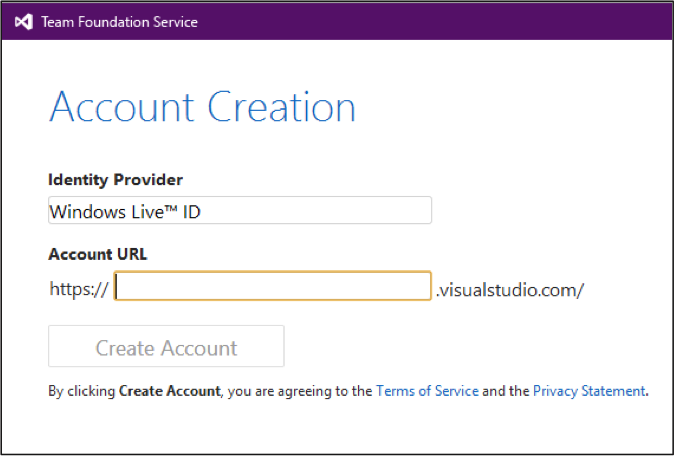Click the Account URL input field
The image size is (674, 456).
tap(273, 286)
